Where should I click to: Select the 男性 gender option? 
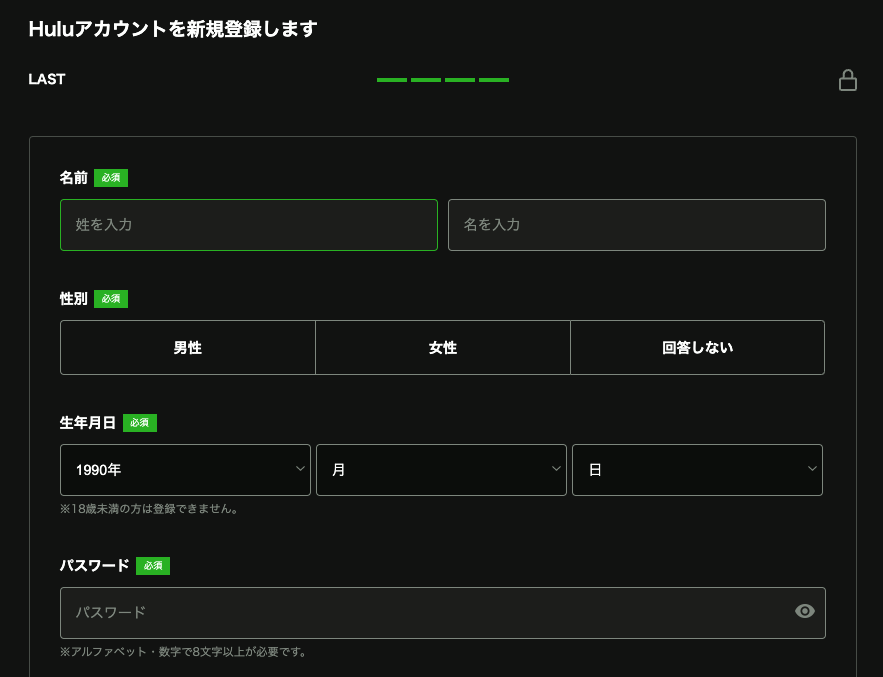[x=187, y=347]
